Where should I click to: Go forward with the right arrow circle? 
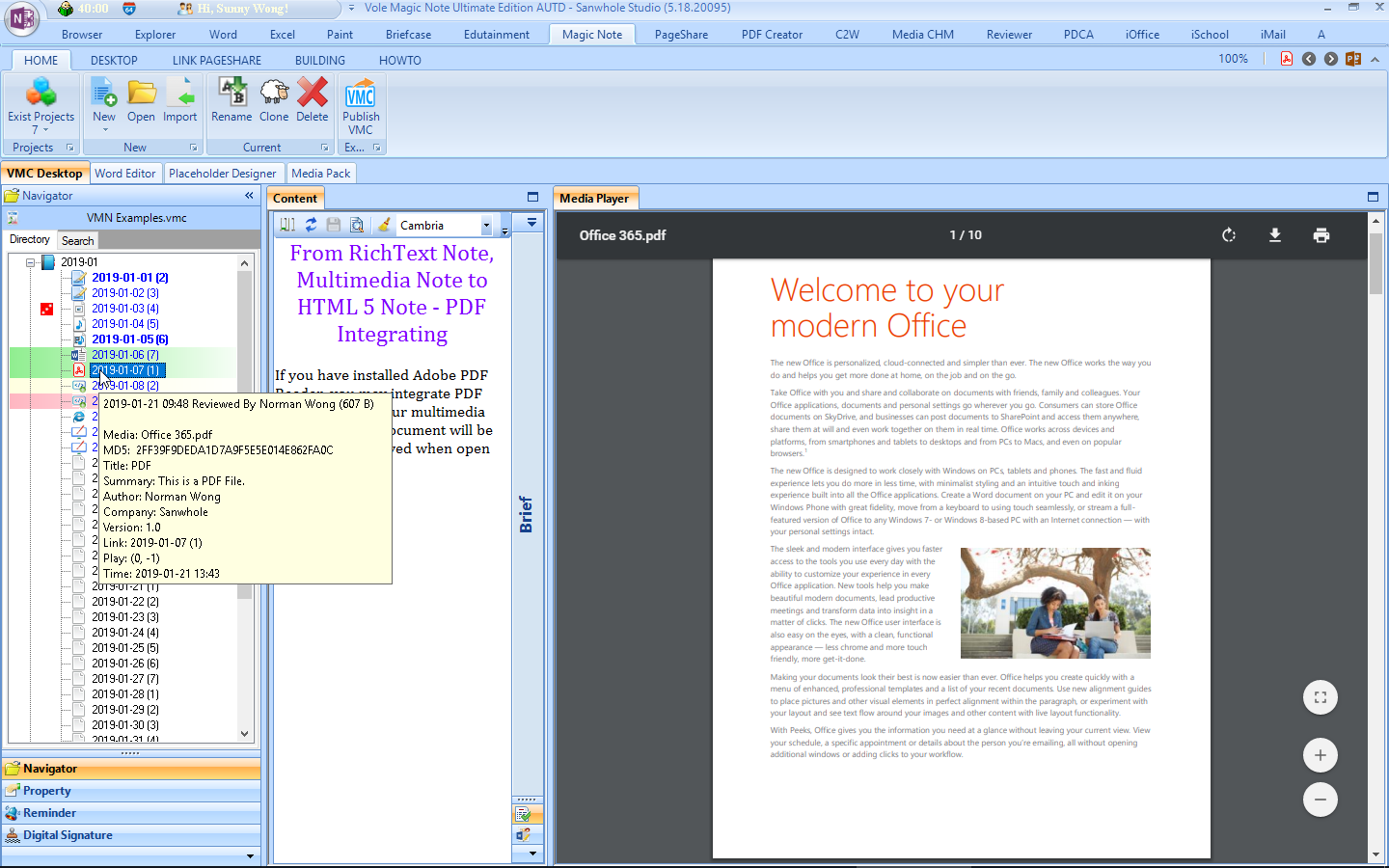[x=1331, y=59]
